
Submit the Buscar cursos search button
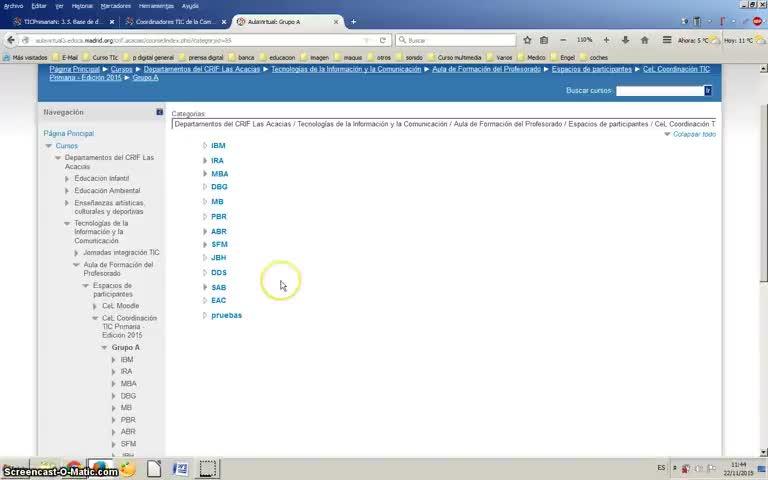pos(708,91)
